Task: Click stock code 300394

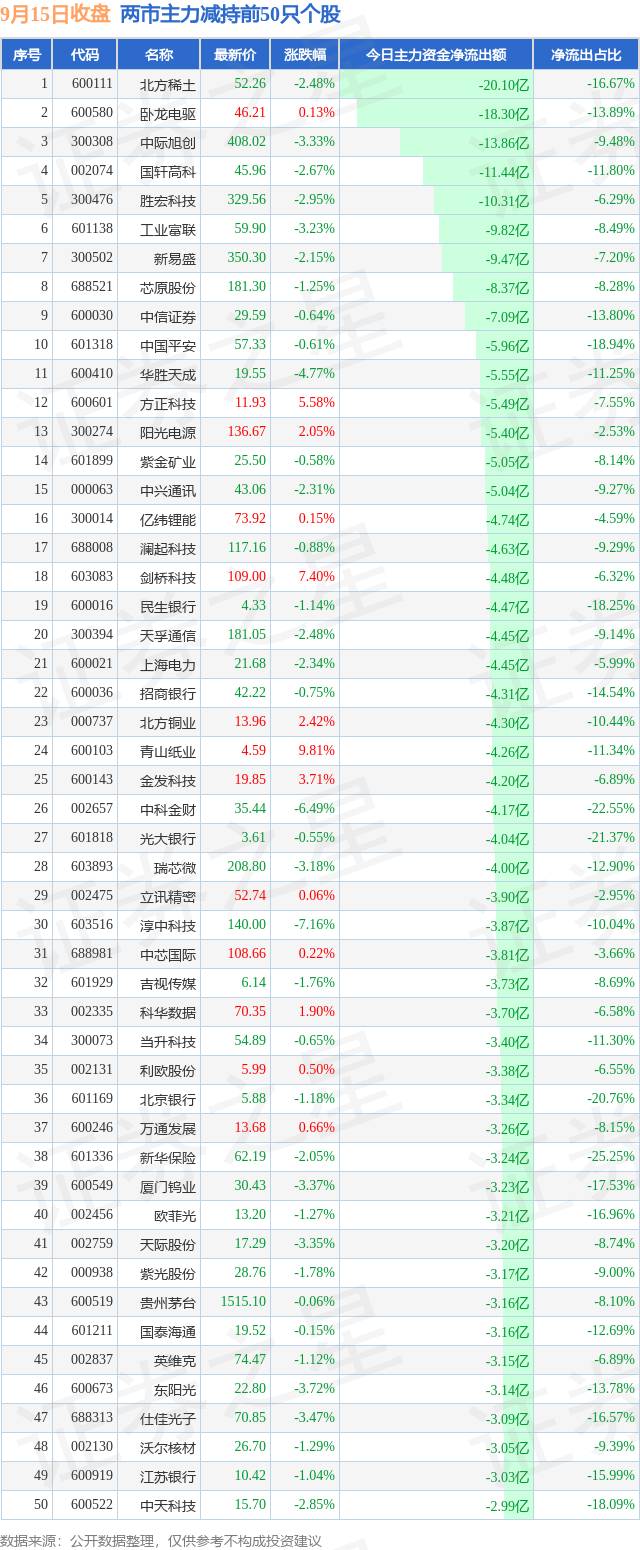Action: [92, 635]
